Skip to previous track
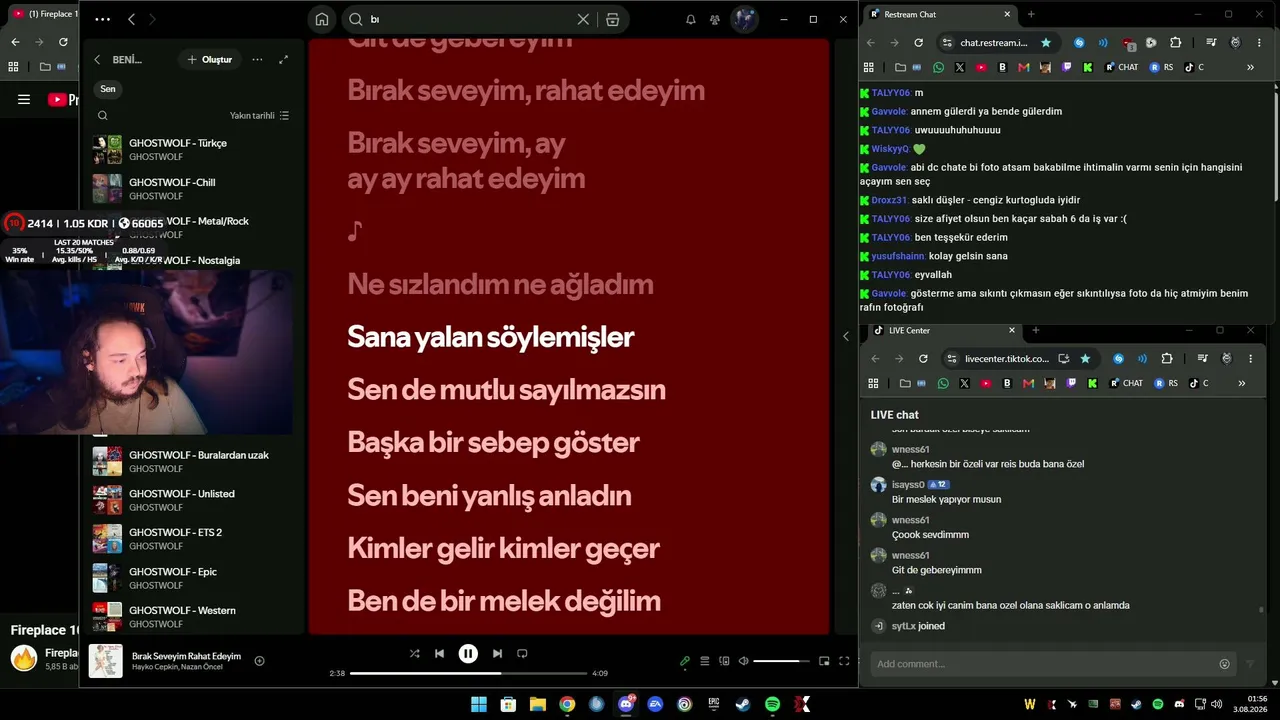Screen dimensions: 1280x720 439,654
